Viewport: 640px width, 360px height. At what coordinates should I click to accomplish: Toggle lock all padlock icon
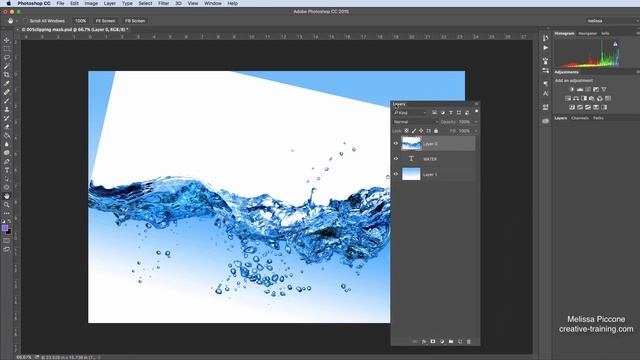tap(436, 131)
